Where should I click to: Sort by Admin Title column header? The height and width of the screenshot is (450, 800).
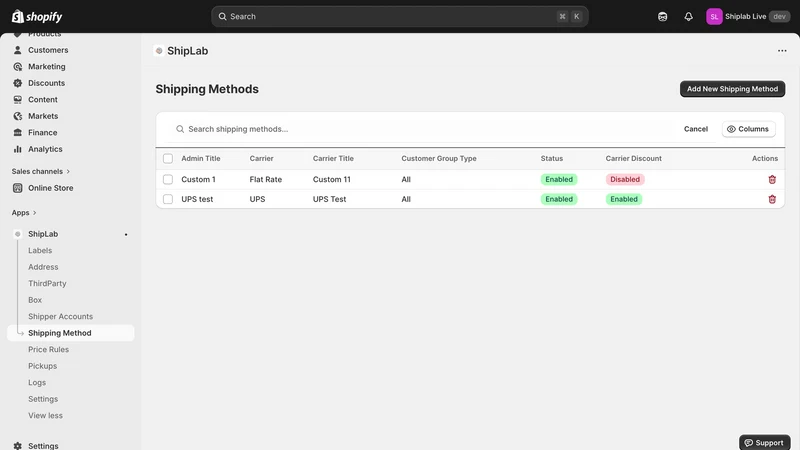click(201, 158)
